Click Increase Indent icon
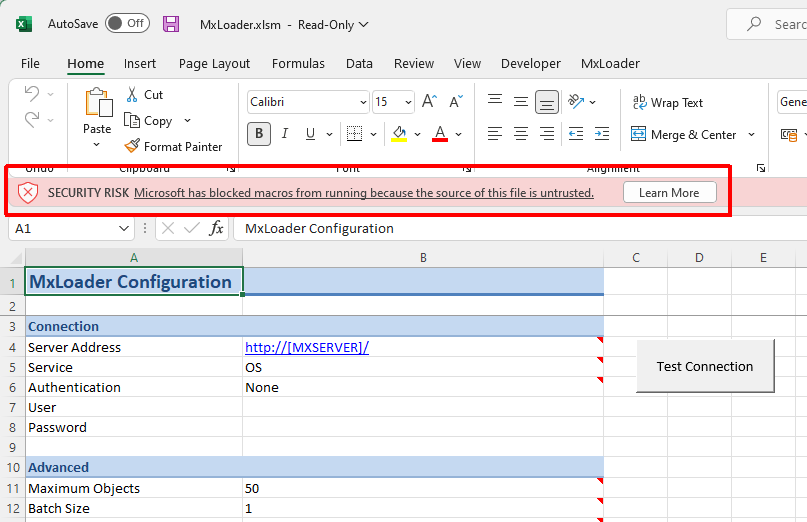 [x=602, y=134]
